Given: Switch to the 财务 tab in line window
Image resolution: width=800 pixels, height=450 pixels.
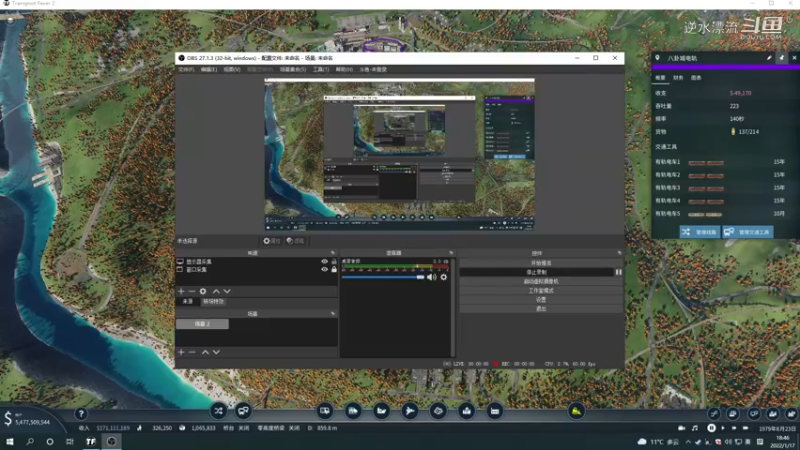Looking at the screenshot, I should point(678,78).
